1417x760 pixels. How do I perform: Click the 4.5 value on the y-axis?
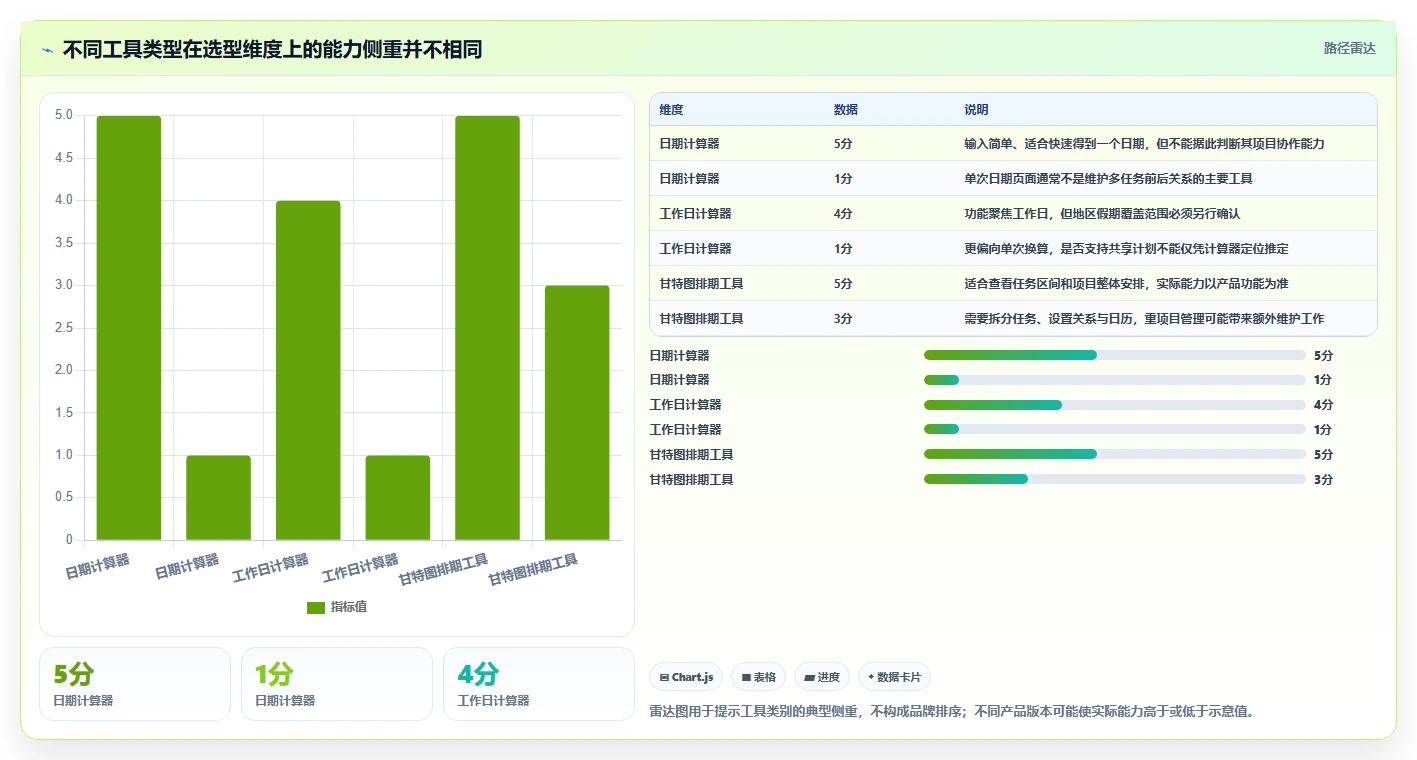click(x=63, y=158)
